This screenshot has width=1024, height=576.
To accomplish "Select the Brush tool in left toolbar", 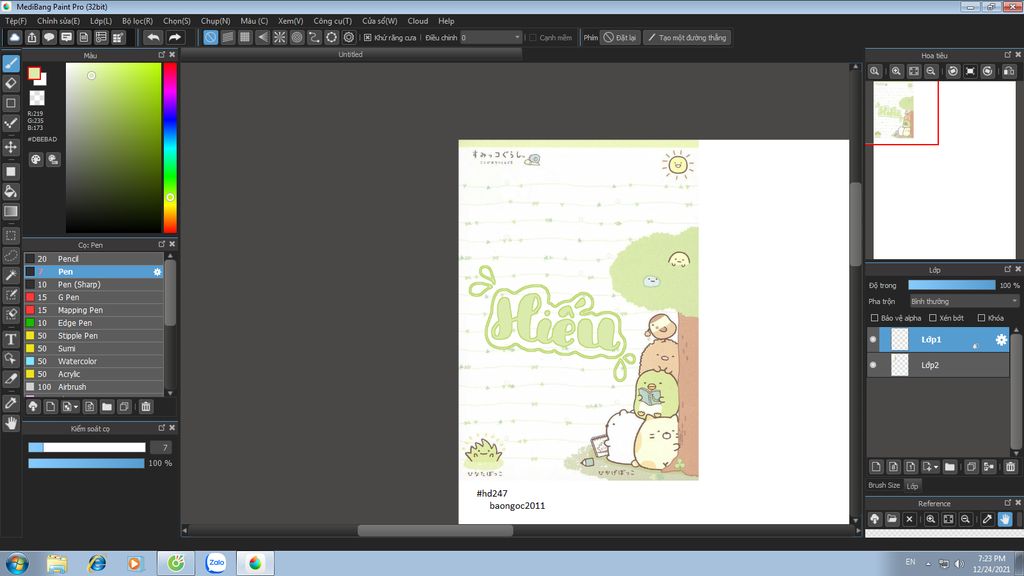I will [11, 63].
